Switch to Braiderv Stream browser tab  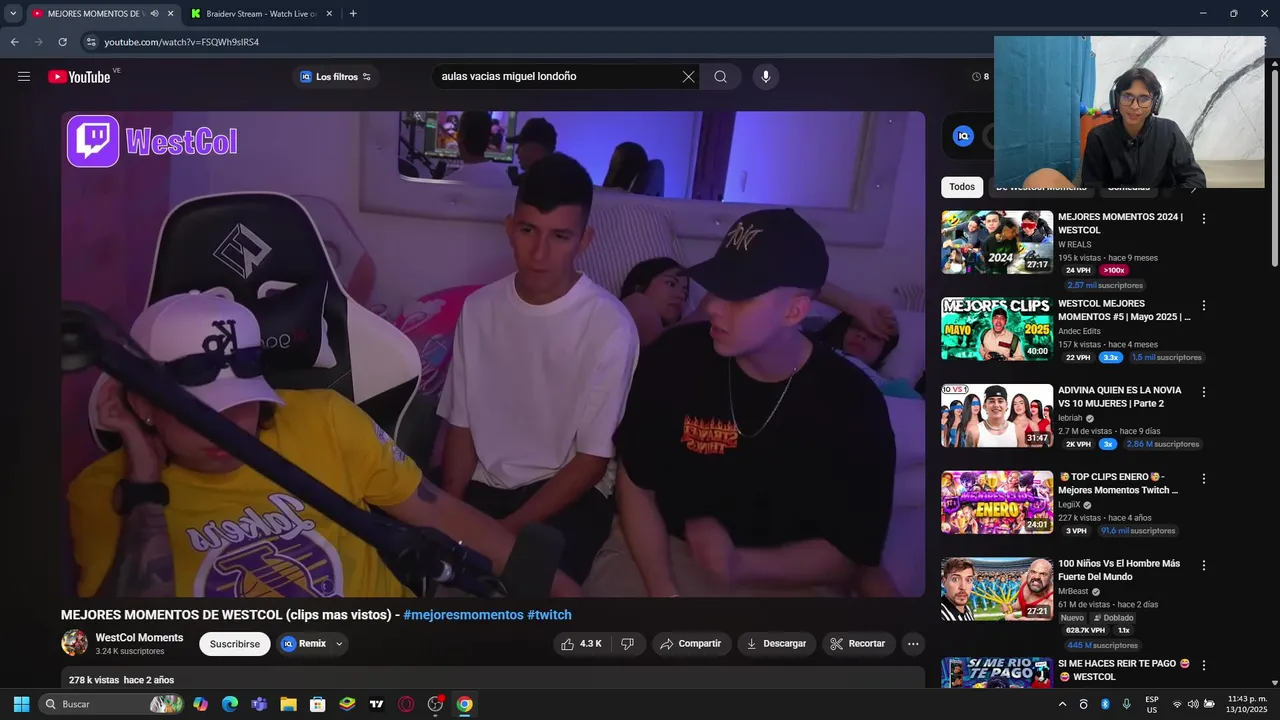click(x=261, y=14)
